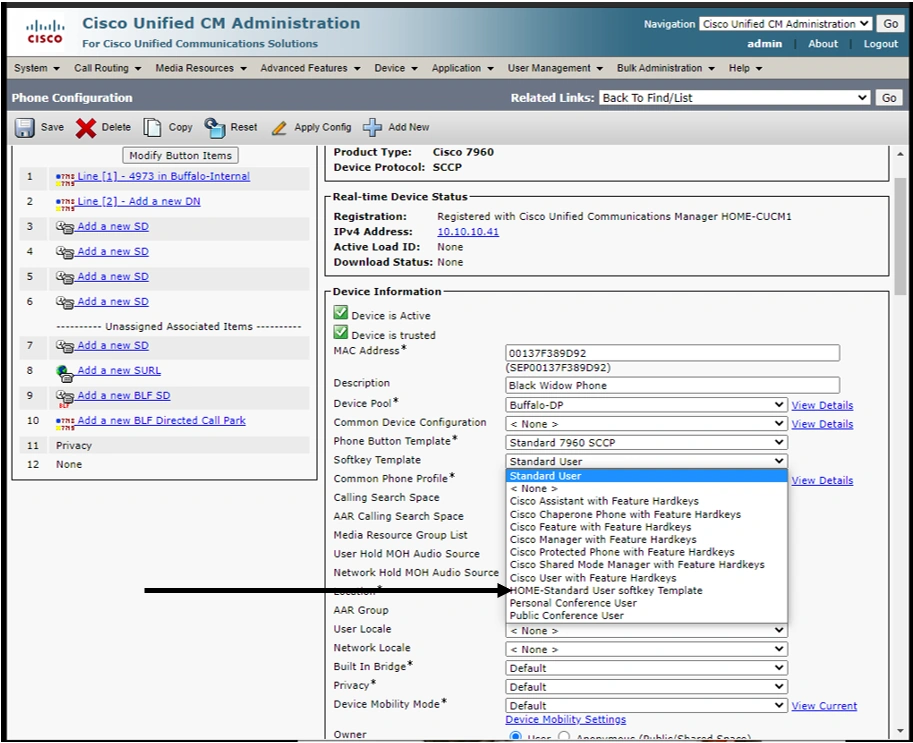This screenshot has width=913, height=743.
Task: Open the Bulk Administration menu
Action: pos(666,68)
